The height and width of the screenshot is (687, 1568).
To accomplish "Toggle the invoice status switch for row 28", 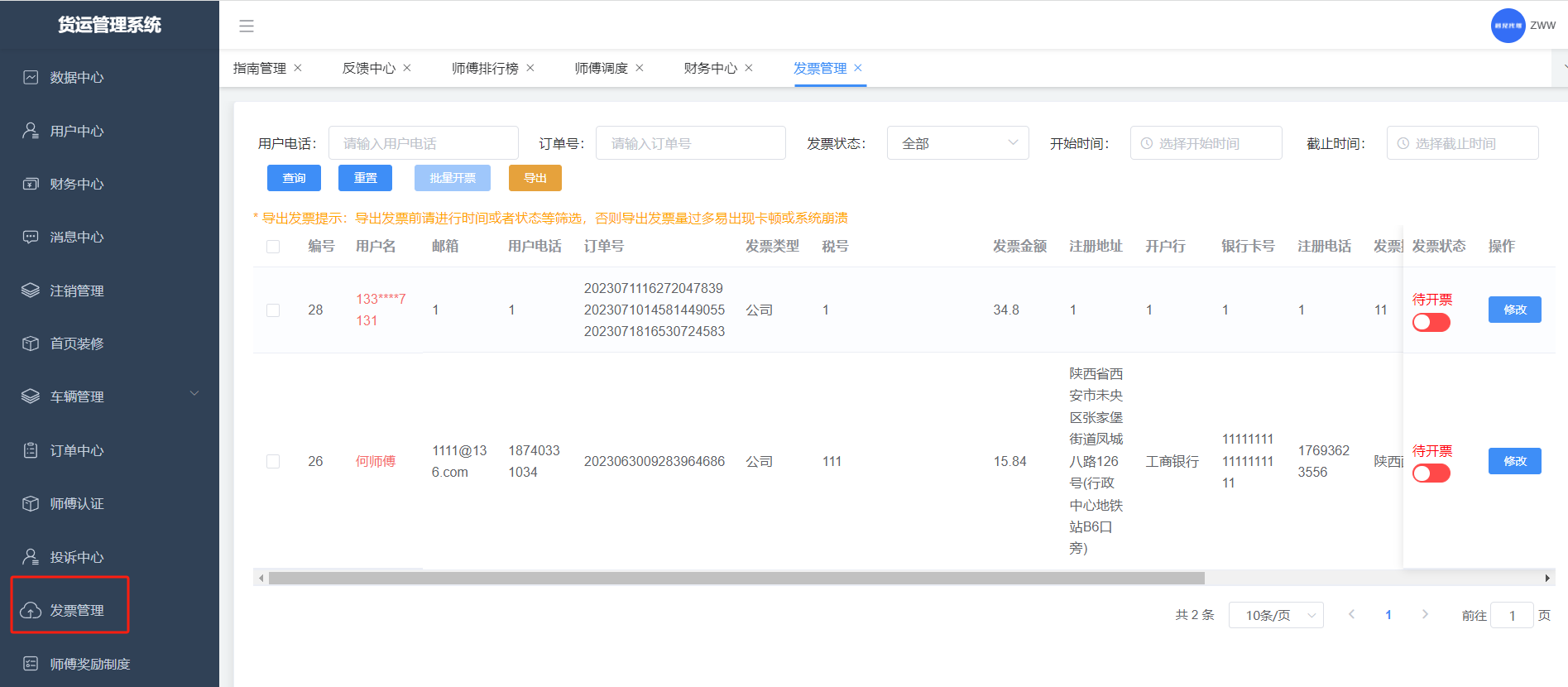I will pos(1431,323).
